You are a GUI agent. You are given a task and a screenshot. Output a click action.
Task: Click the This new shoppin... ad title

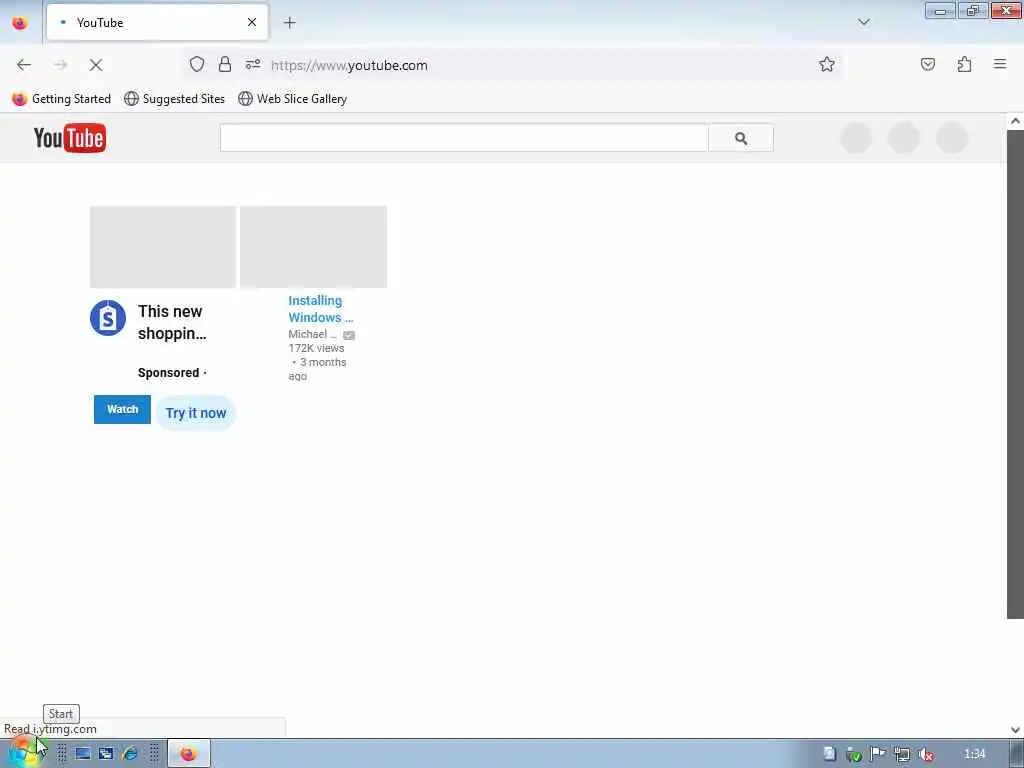click(x=172, y=322)
